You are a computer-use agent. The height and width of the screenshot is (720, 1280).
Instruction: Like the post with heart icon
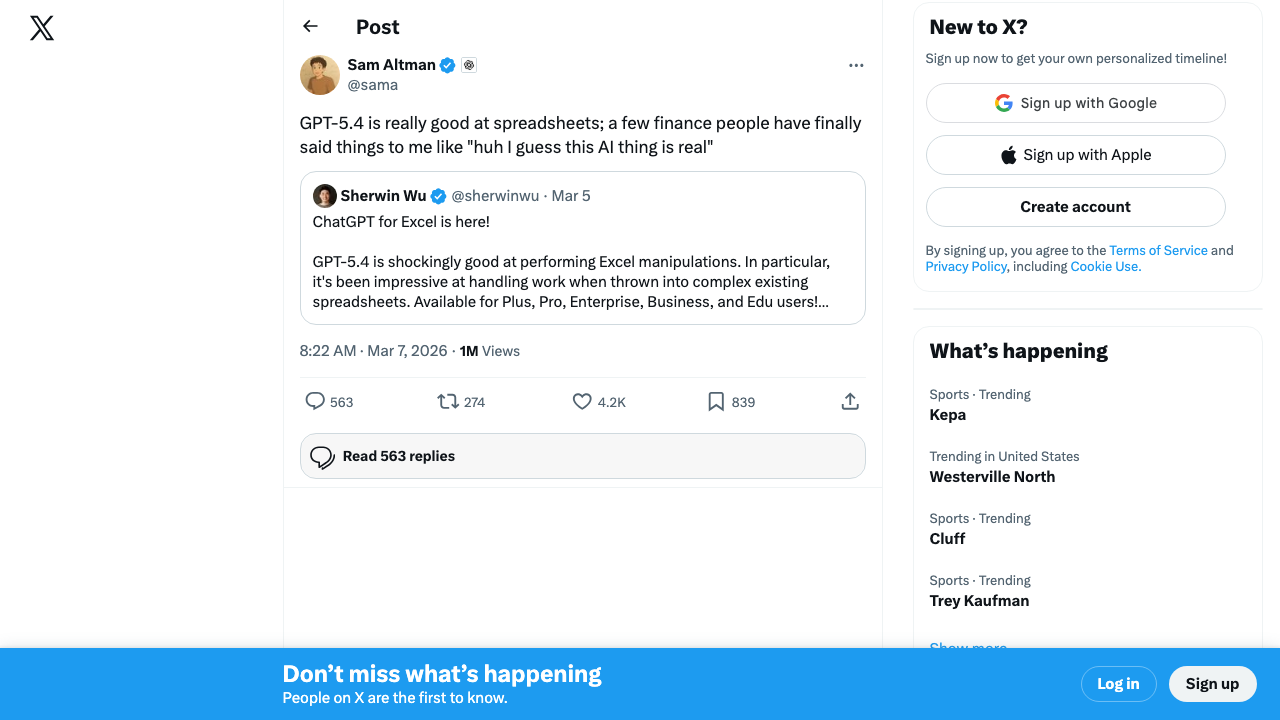582,402
